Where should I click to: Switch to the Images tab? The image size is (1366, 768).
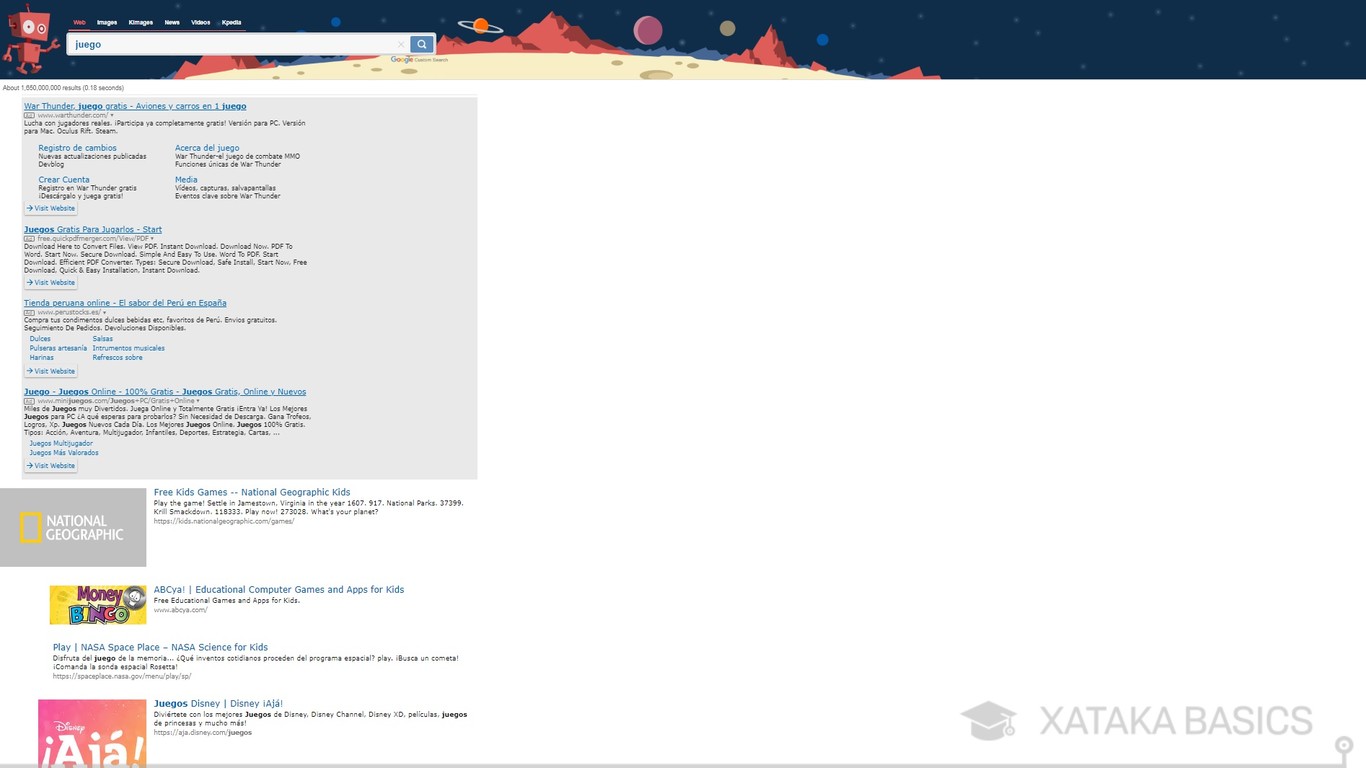tap(107, 22)
